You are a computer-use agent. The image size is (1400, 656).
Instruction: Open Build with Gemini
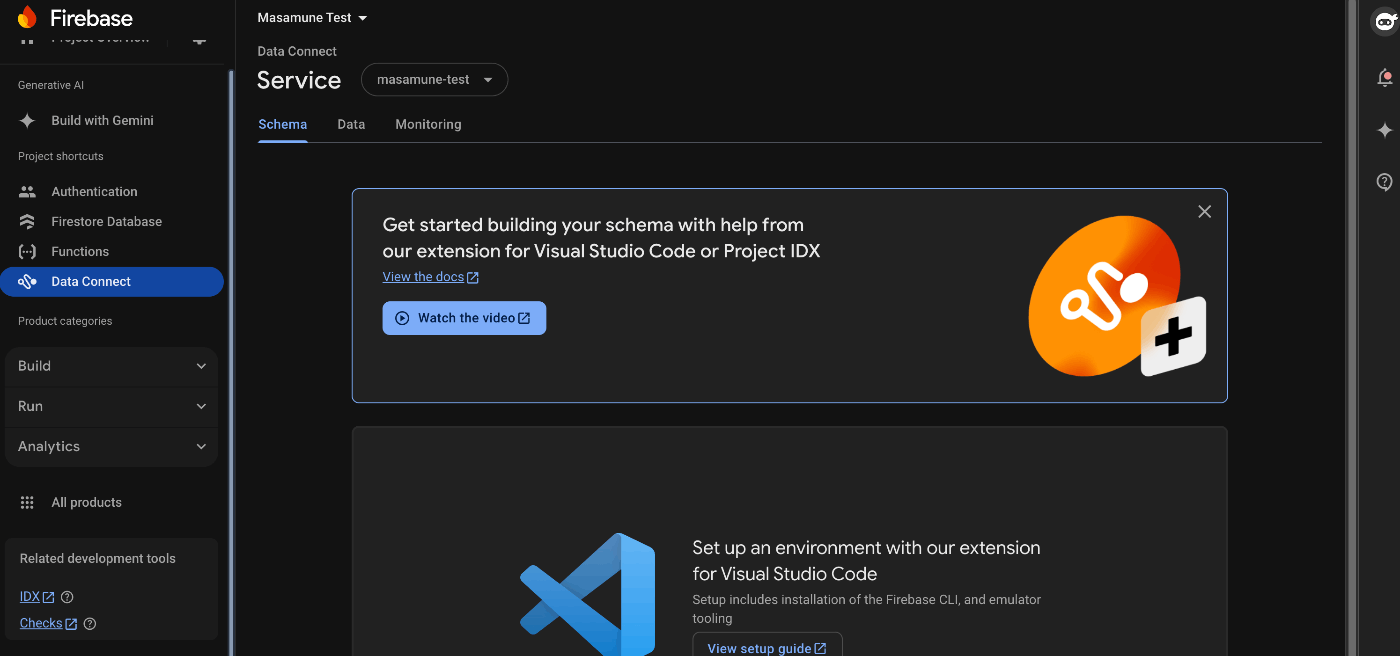[x=111, y=120]
